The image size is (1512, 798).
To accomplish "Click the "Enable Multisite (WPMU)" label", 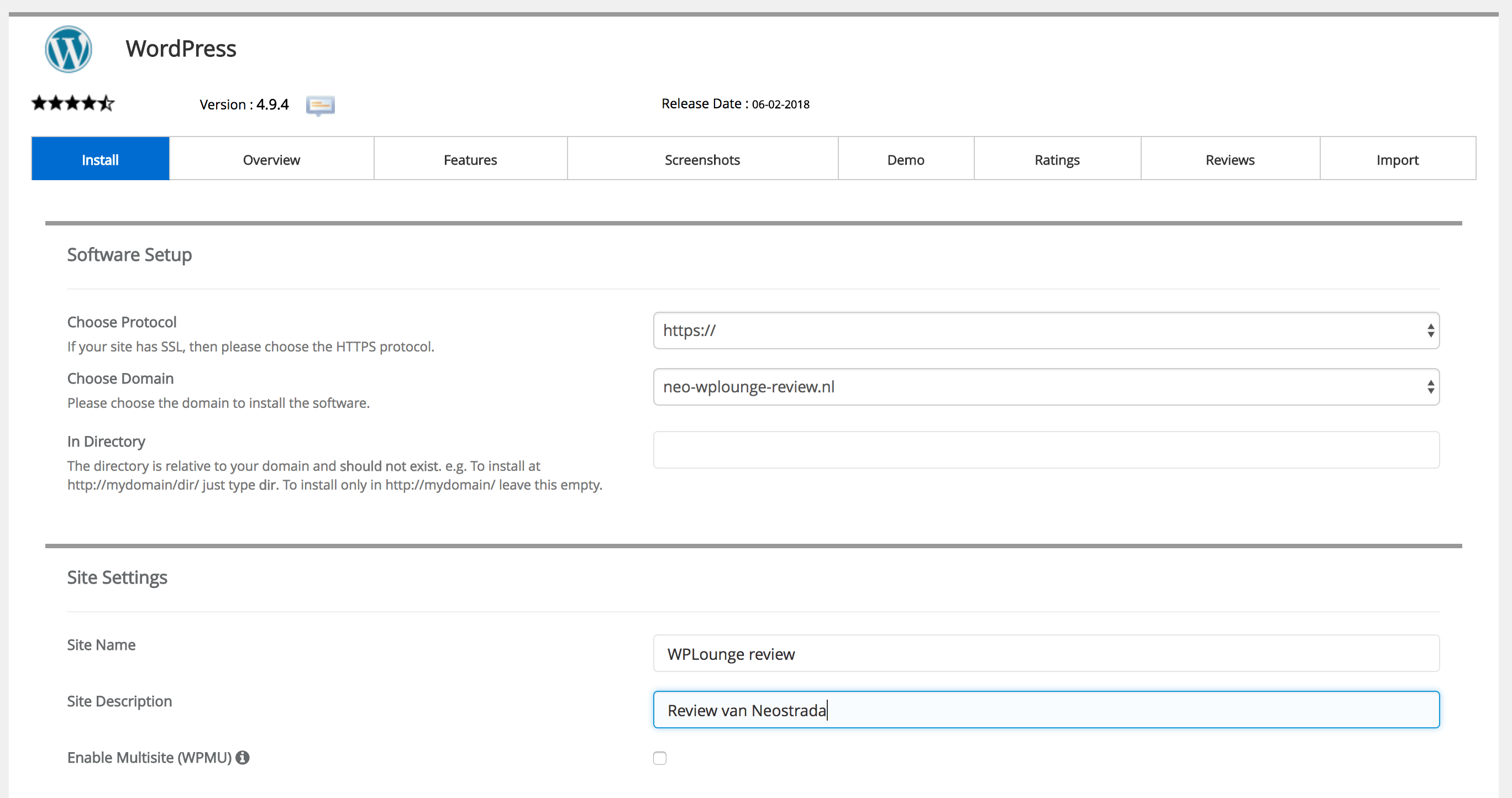I will 150,758.
